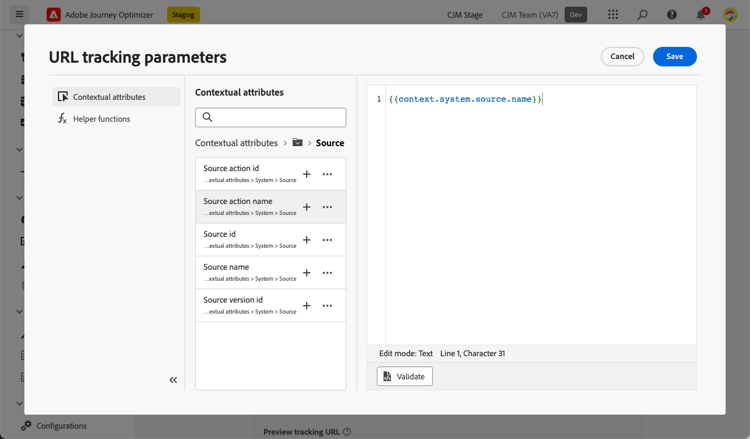Collapse the left panel with double chevron
750x439 pixels.
click(x=173, y=380)
